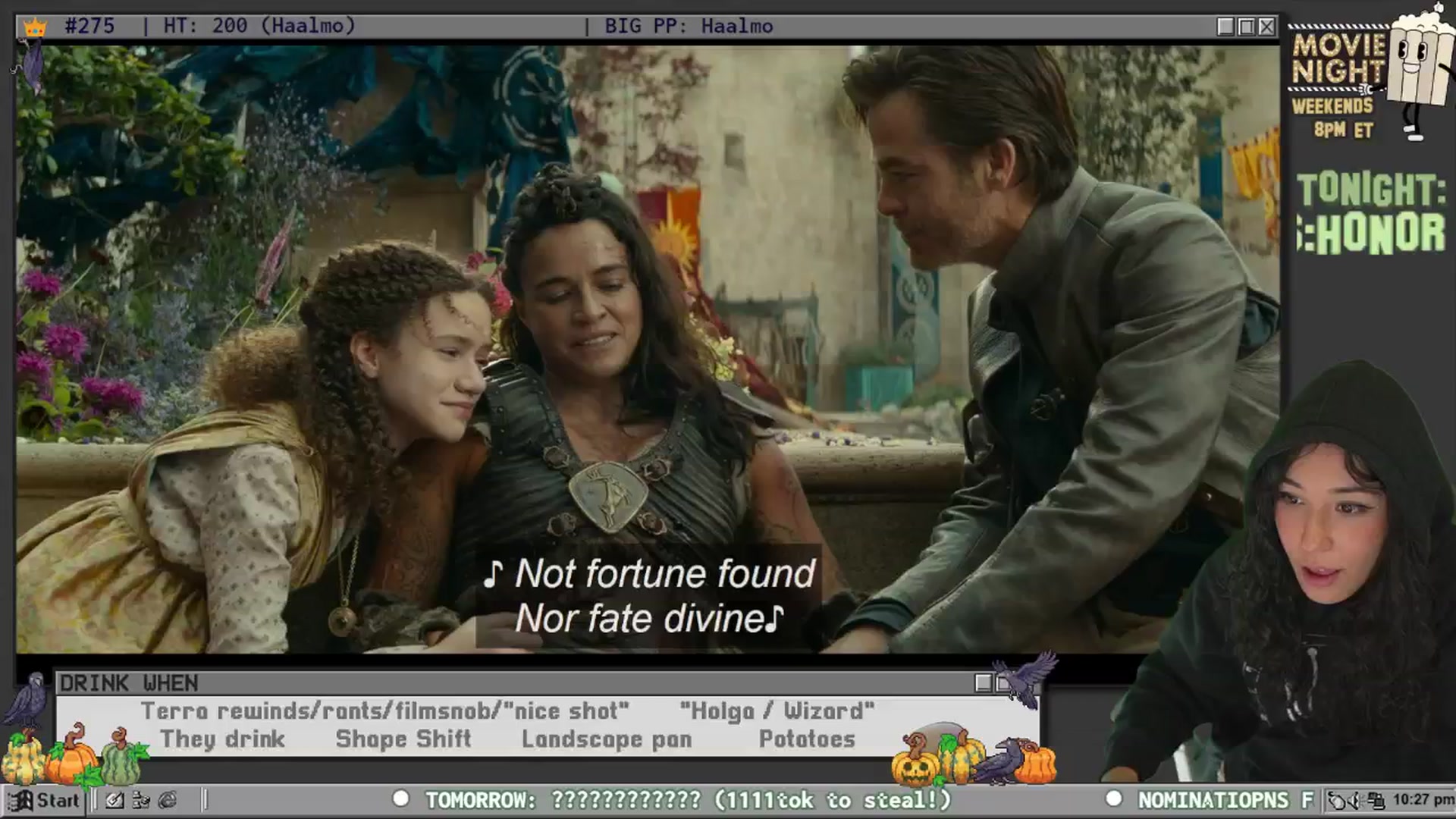Click the movie video frame
This screenshot has width=1456, height=819.
click(648, 349)
